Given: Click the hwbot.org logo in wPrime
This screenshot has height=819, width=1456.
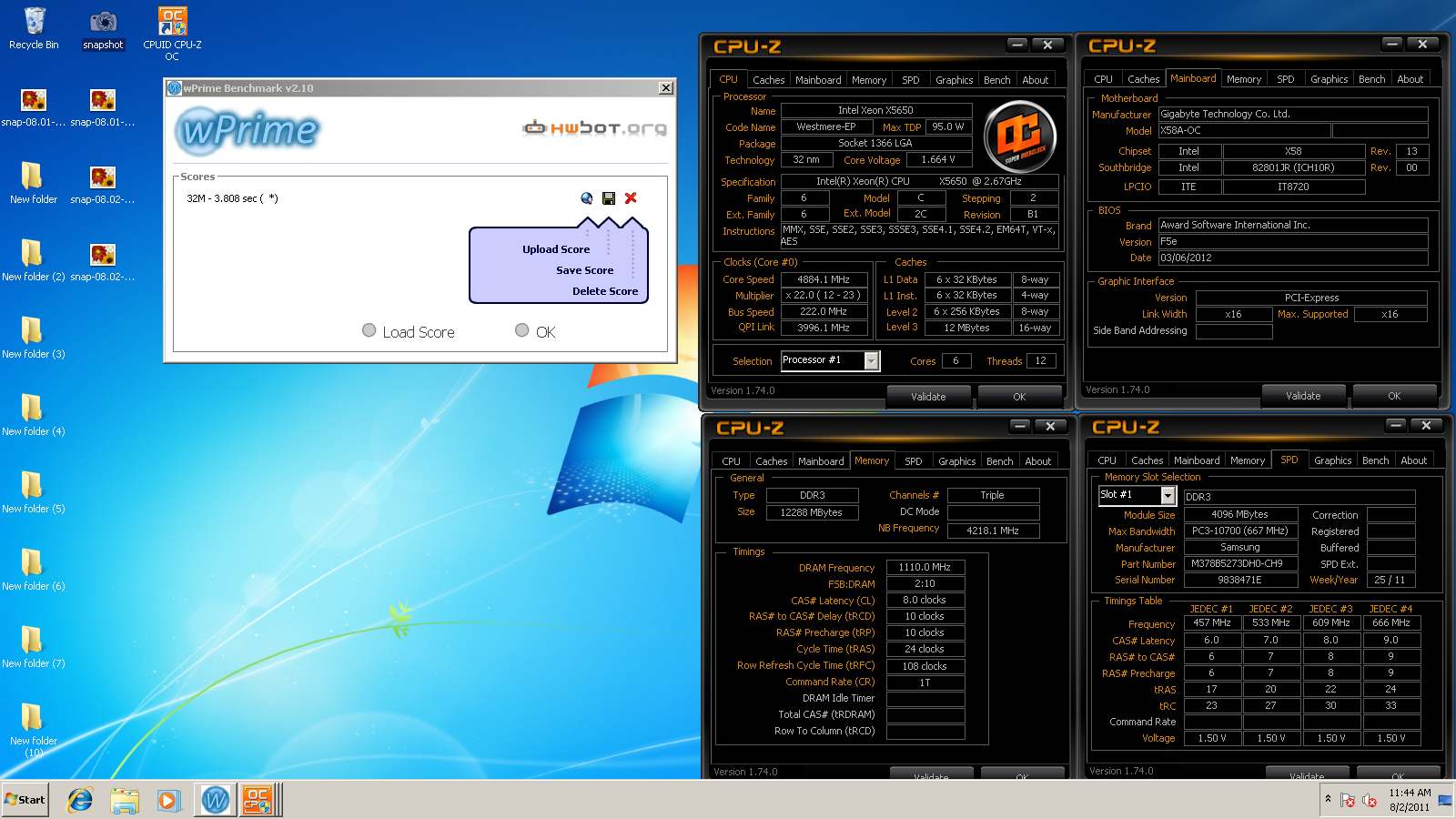Looking at the screenshot, I should 595,128.
